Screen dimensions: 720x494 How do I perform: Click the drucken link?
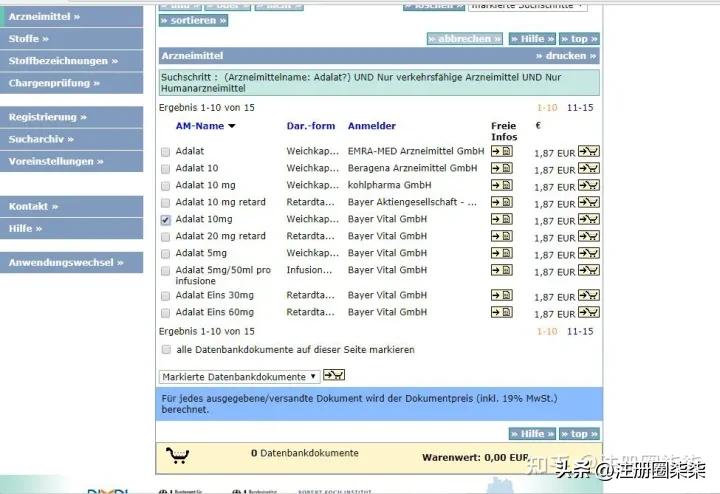pyautogui.click(x=566, y=56)
